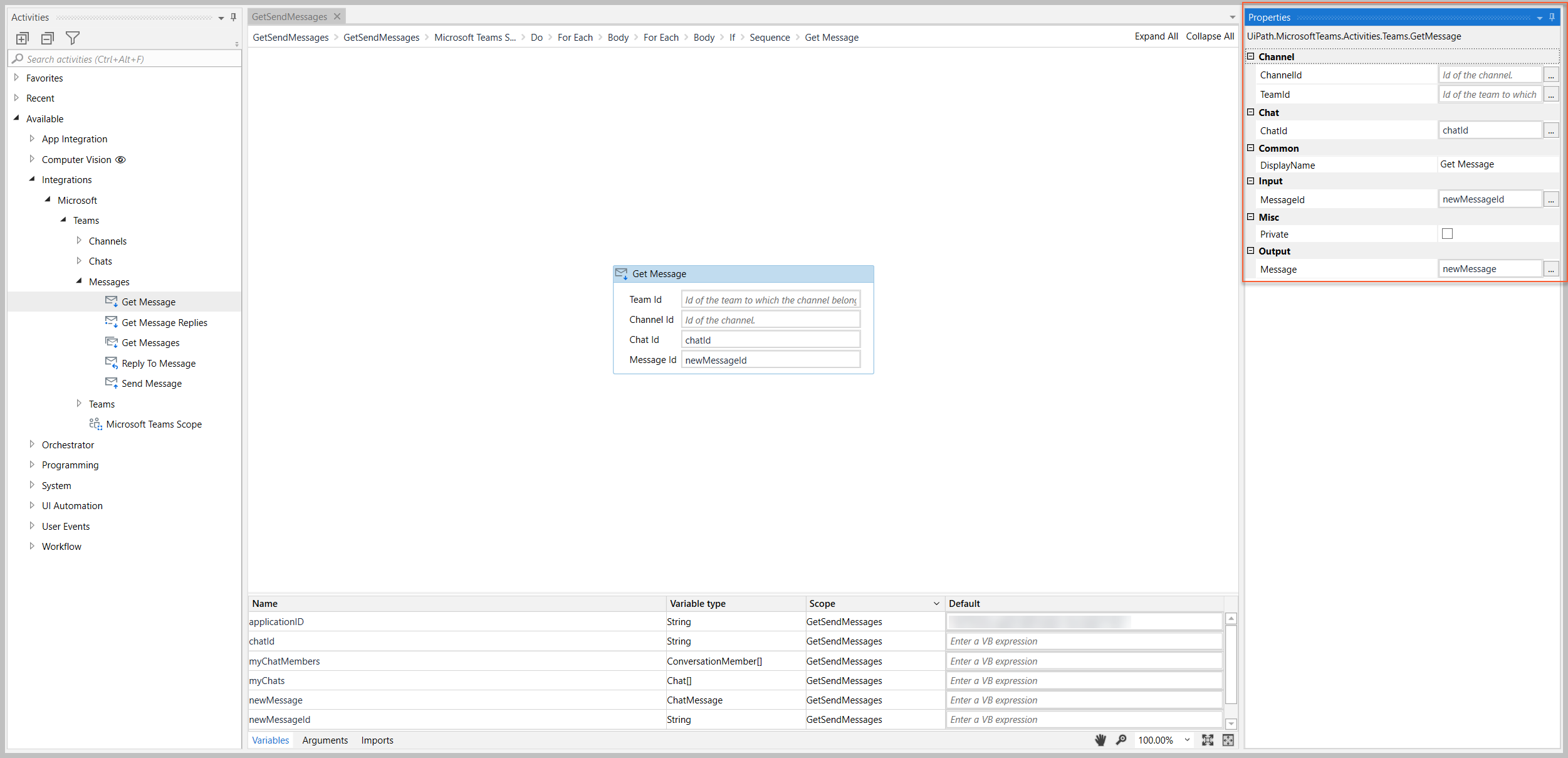
Task: Click the fit-to-screen icon in status bar
Action: (x=1208, y=740)
